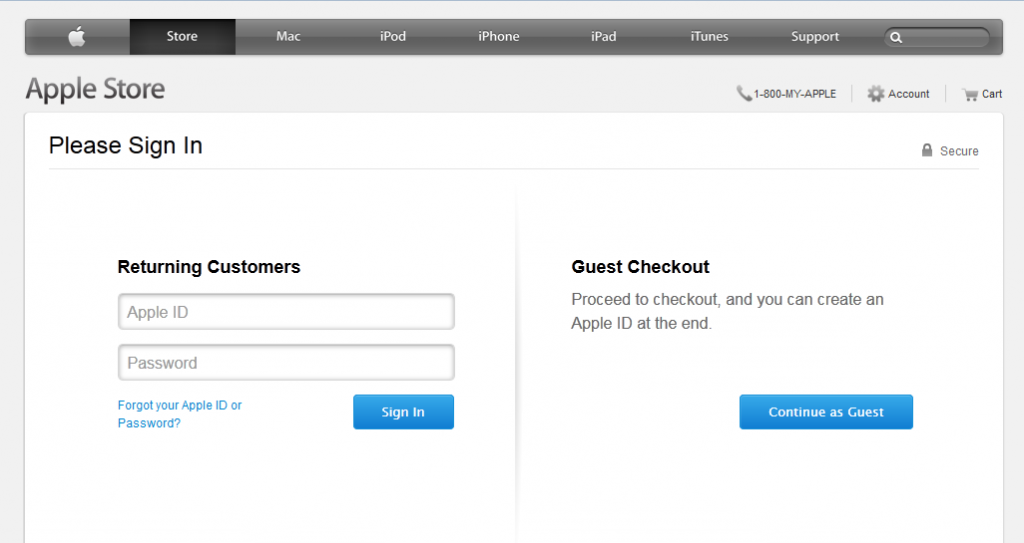Viewport: 1024px width, 543px height.
Task: Click the Secure label text
Action: pyautogui.click(x=959, y=151)
